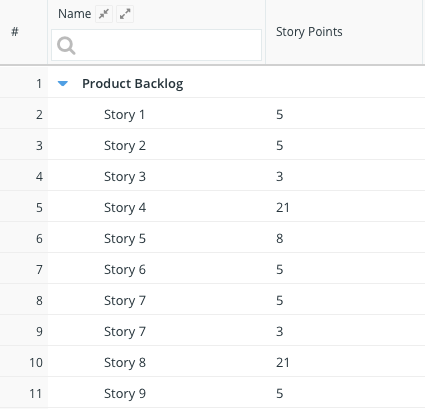Click story points value 21 for Story 4
425x409 pixels.
click(283, 207)
